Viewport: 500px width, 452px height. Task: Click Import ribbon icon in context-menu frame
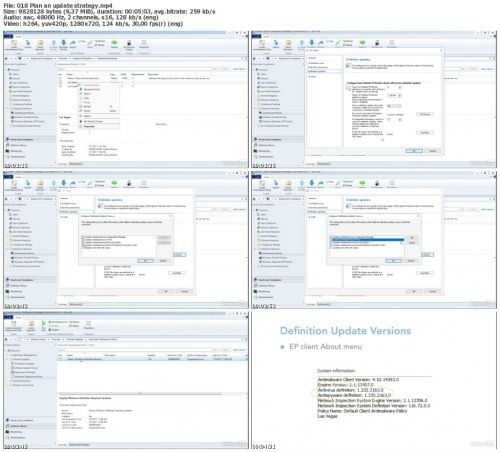click(x=28, y=43)
